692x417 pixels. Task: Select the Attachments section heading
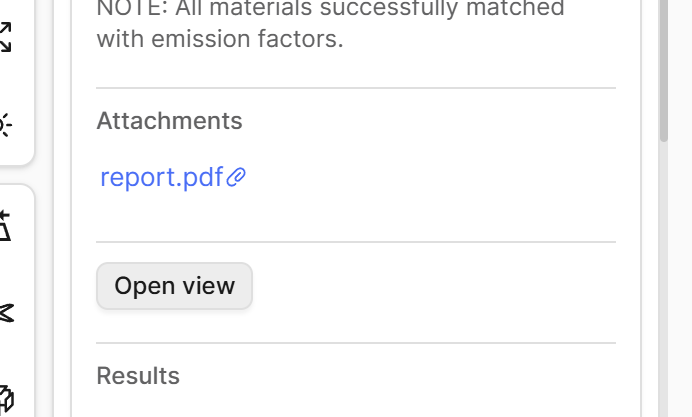[169, 121]
